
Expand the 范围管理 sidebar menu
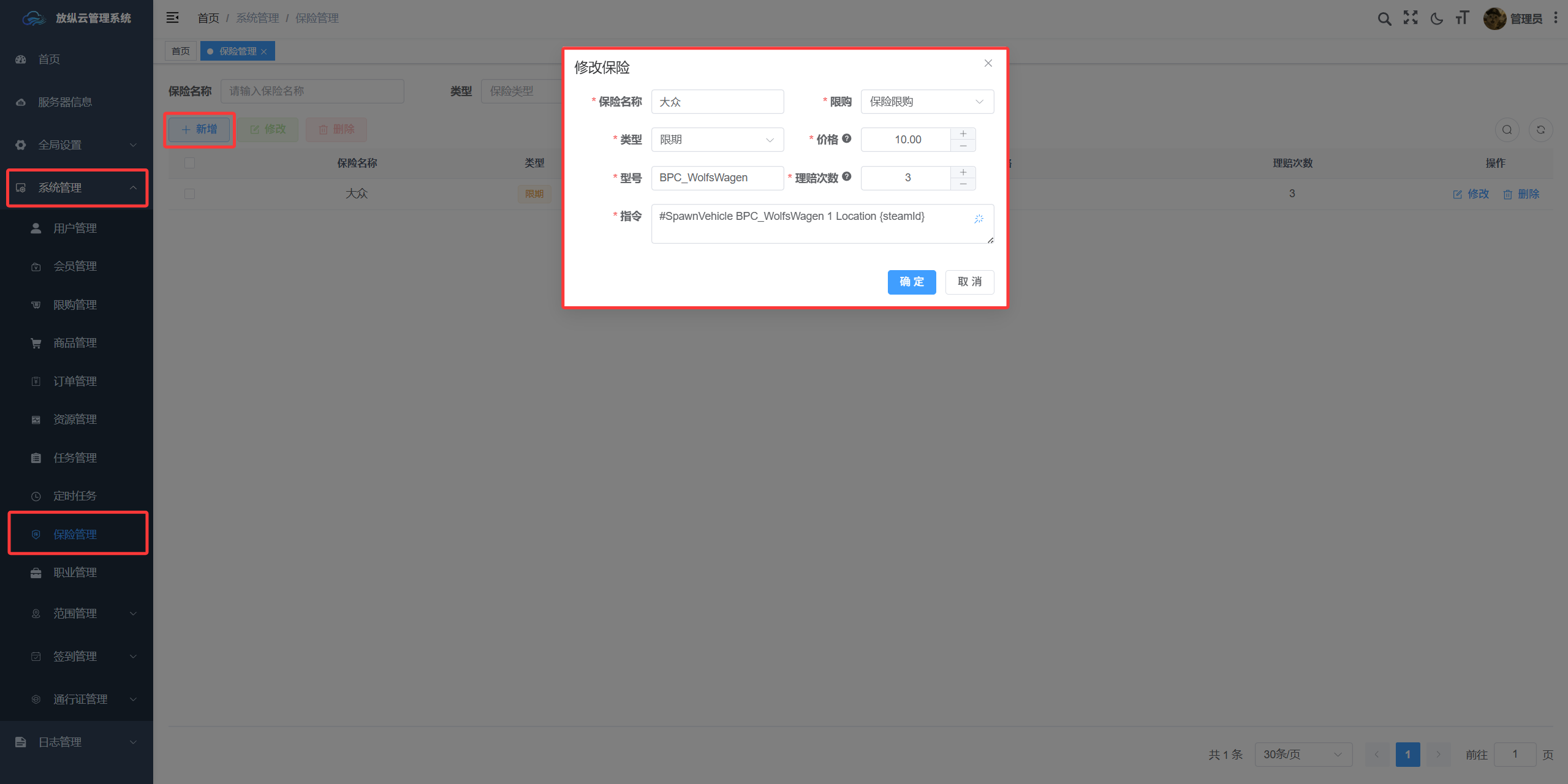(x=77, y=613)
